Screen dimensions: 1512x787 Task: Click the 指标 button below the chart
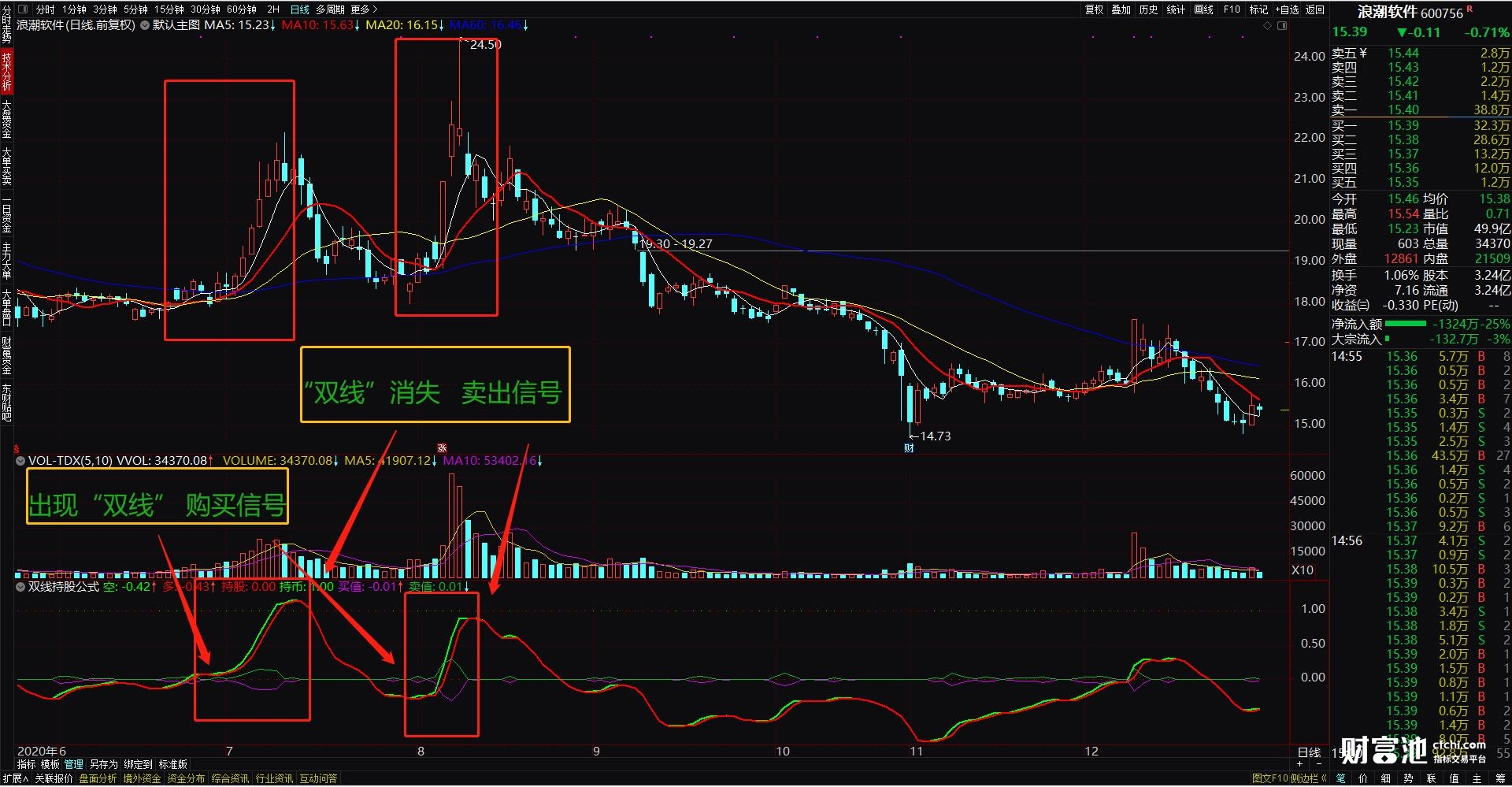[x=26, y=764]
